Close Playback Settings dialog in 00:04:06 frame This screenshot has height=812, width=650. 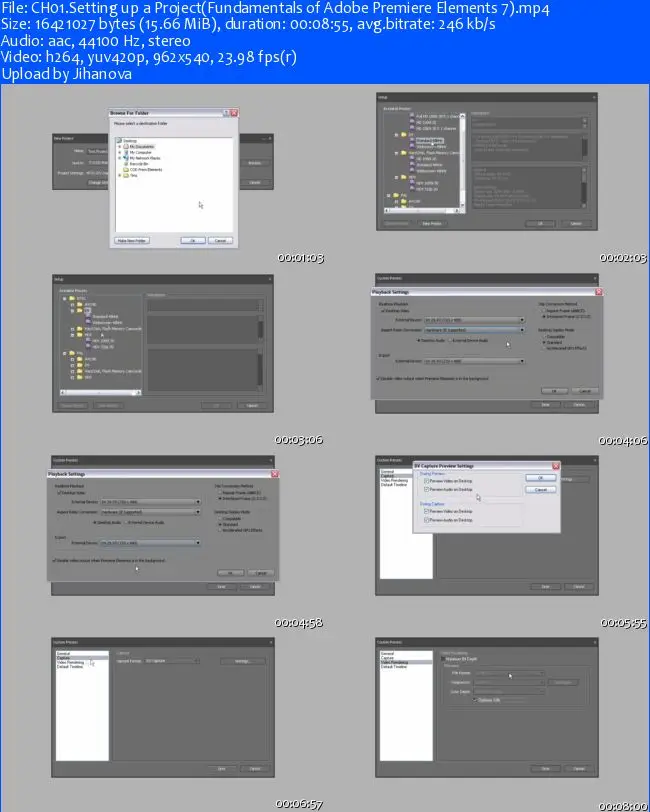tap(599, 292)
